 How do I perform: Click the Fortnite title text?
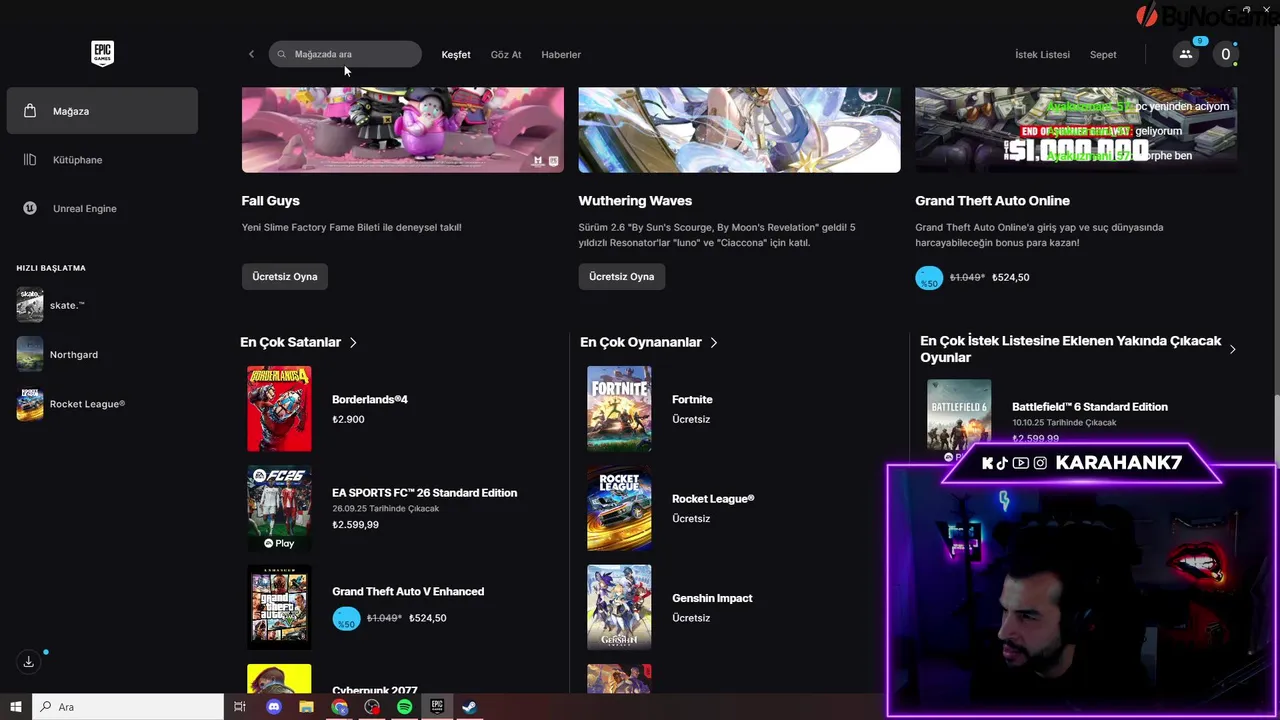[692, 399]
